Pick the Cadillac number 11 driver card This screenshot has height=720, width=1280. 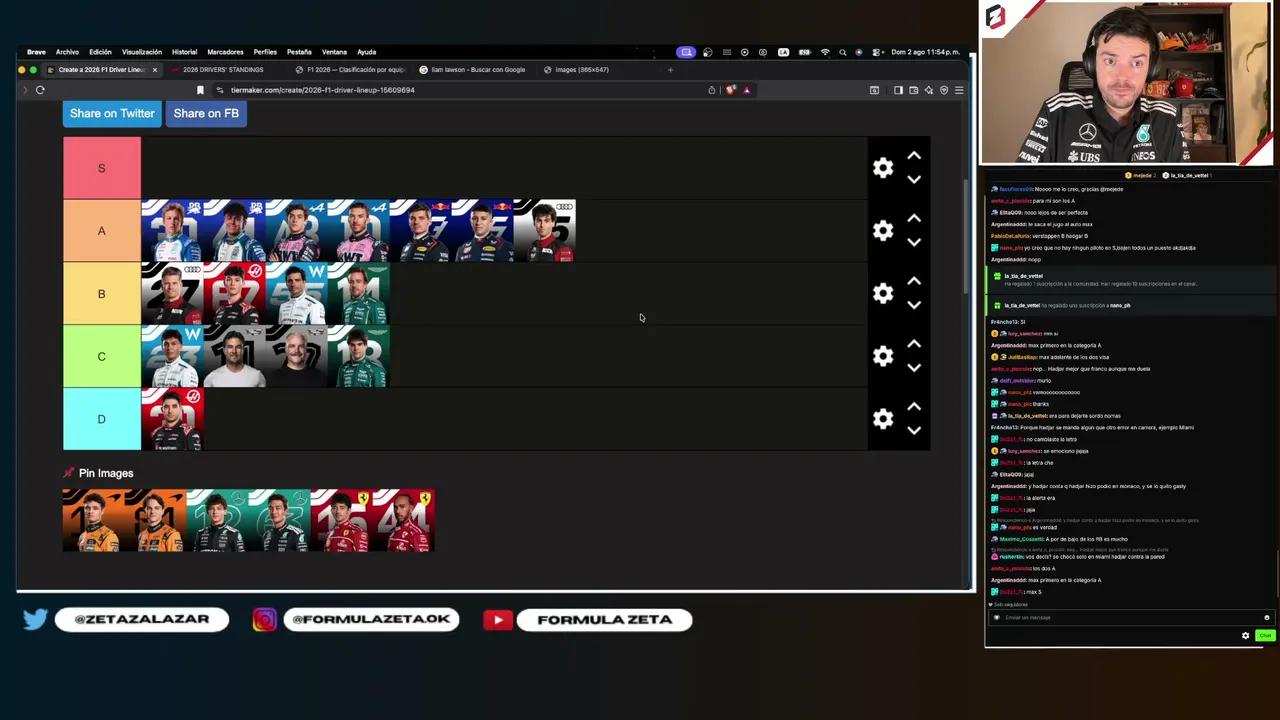[234, 356]
